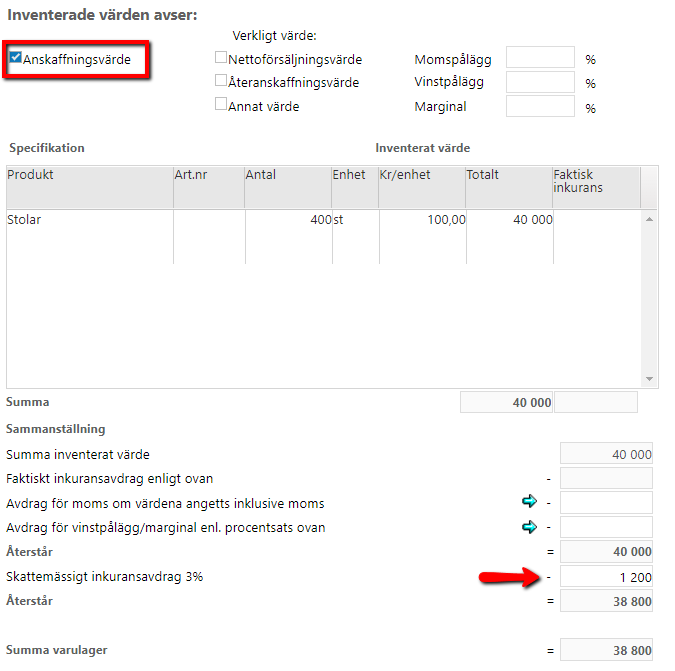Viewport: 675px width, 671px height.
Task: Click the Summa inventerat värde field
Action: coord(606,453)
